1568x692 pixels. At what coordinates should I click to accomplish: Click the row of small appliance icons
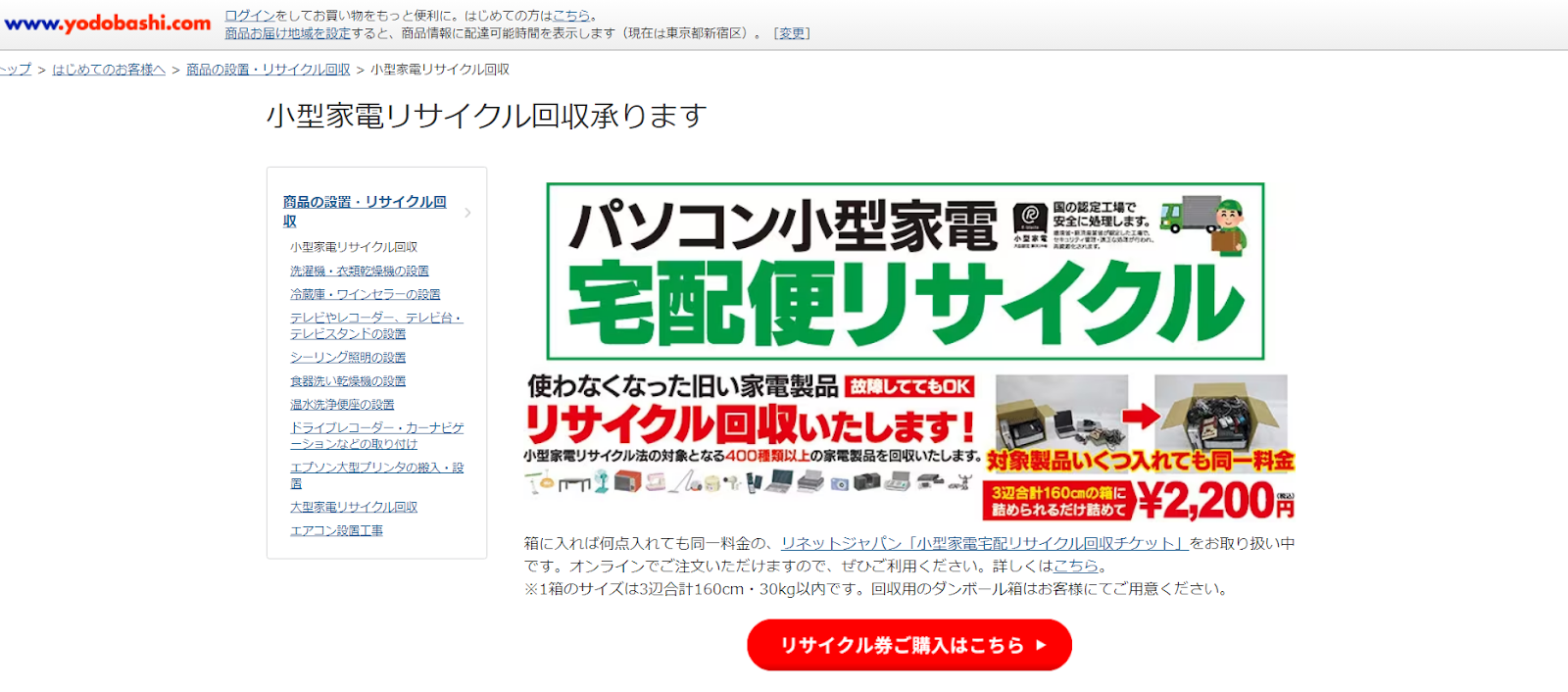(x=748, y=481)
